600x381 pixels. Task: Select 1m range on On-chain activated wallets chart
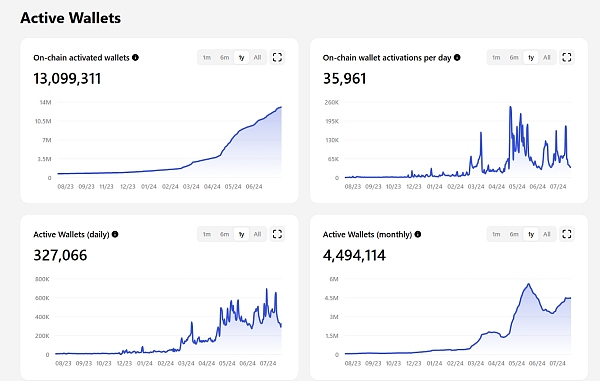pos(207,57)
